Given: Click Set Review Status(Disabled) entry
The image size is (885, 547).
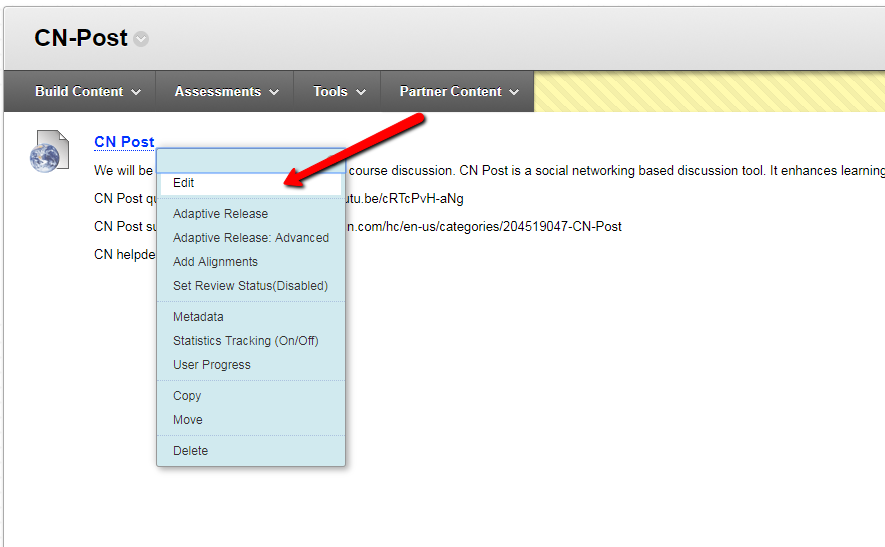Looking at the screenshot, I should [x=250, y=286].
